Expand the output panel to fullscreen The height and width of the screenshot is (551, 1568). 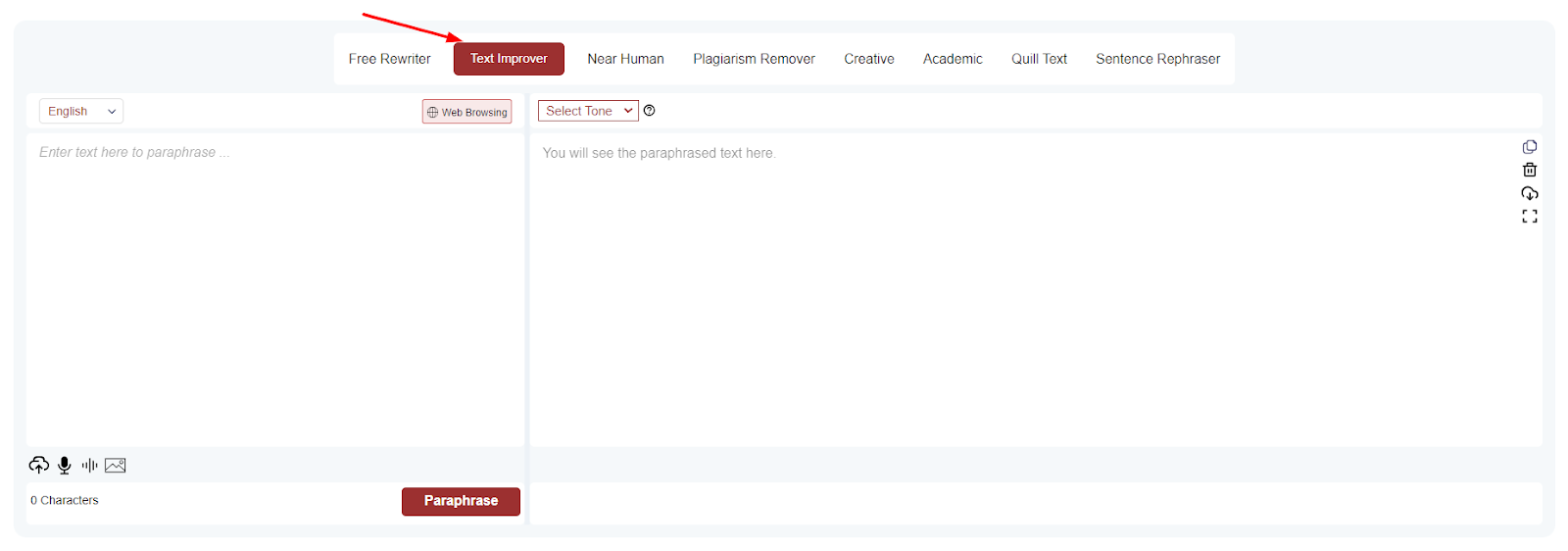click(x=1529, y=217)
